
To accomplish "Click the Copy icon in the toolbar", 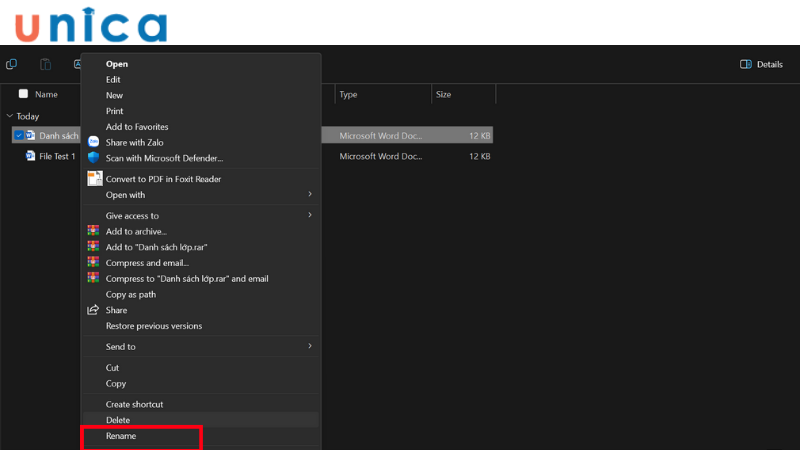I will click(x=12, y=64).
